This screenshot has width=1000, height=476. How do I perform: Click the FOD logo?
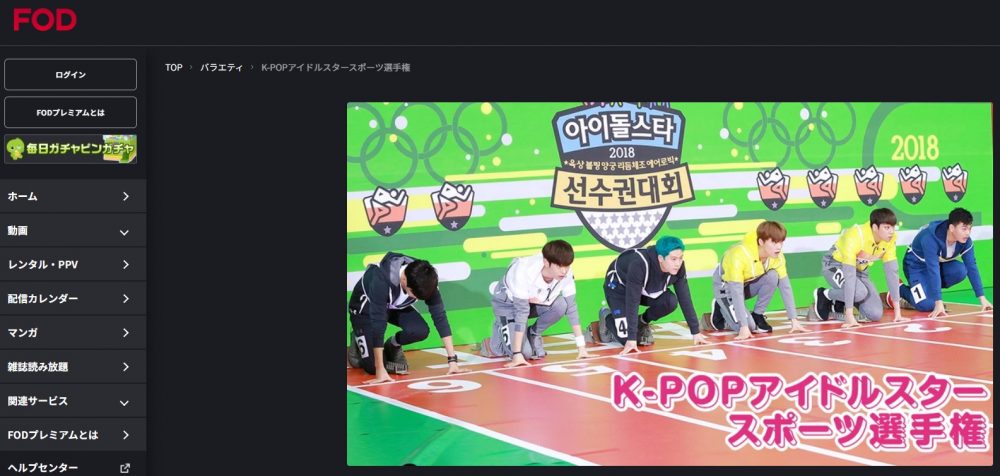pos(45,19)
